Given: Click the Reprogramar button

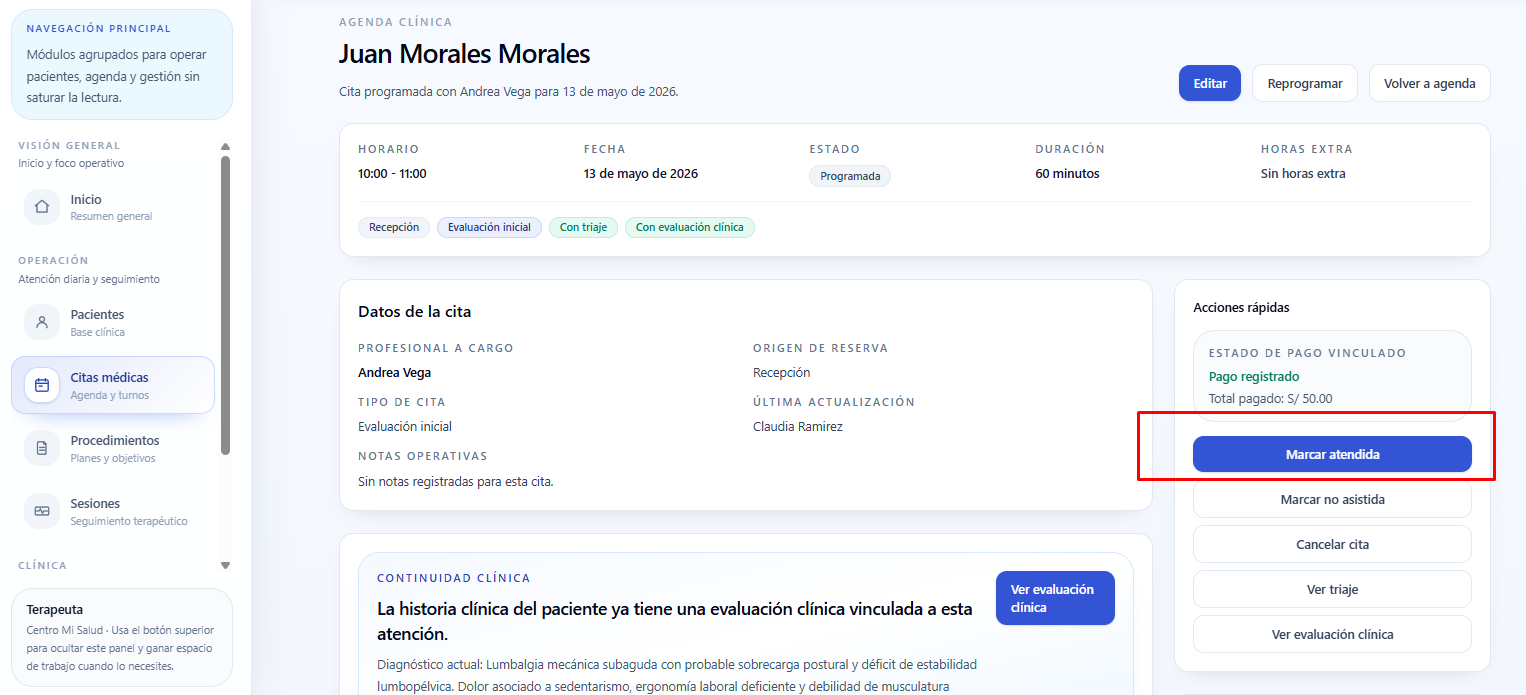Looking at the screenshot, I should click(x=1305, y=84).
